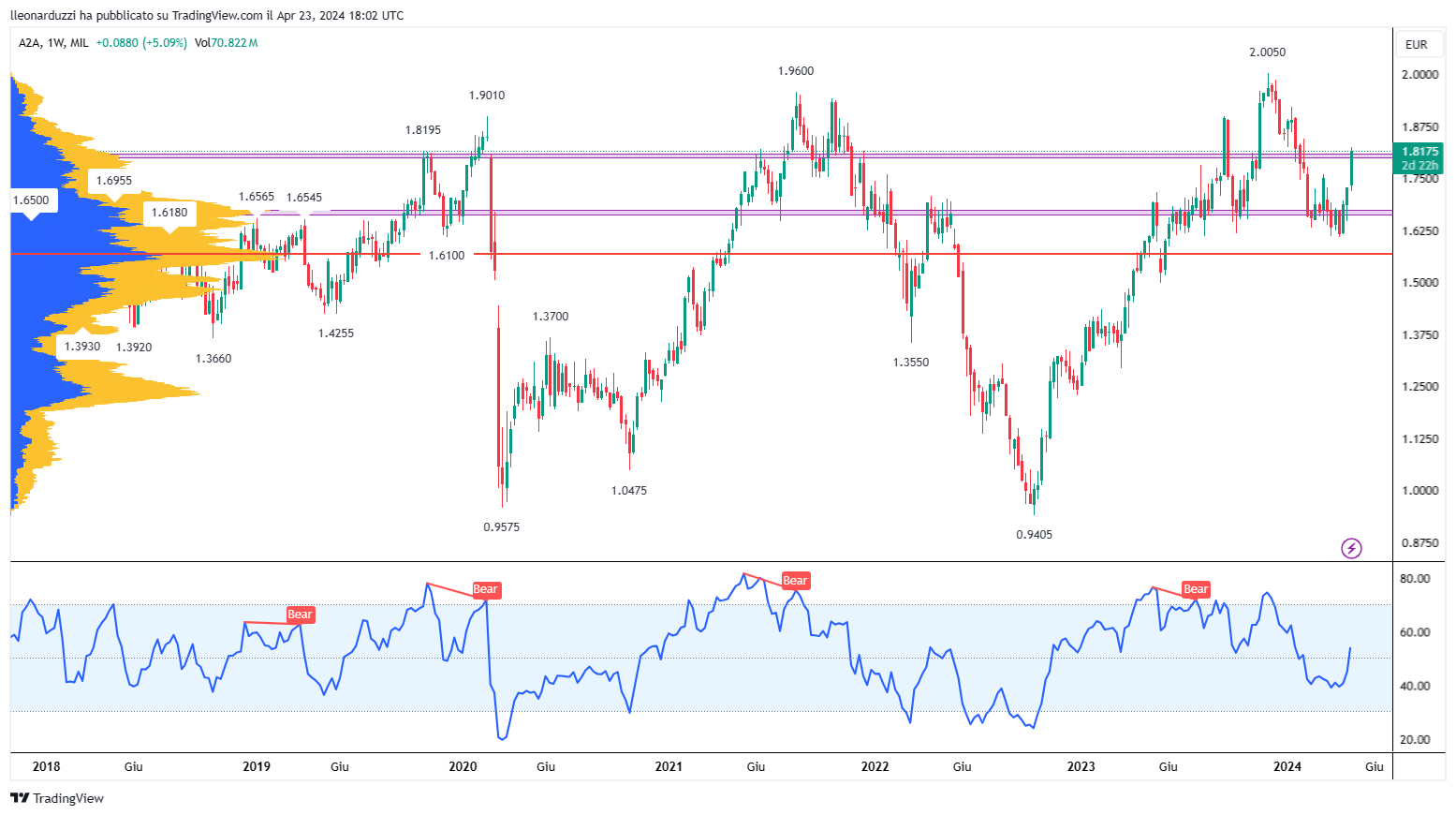Click 40.00 on the RSI axis

tap(1415, 686)
